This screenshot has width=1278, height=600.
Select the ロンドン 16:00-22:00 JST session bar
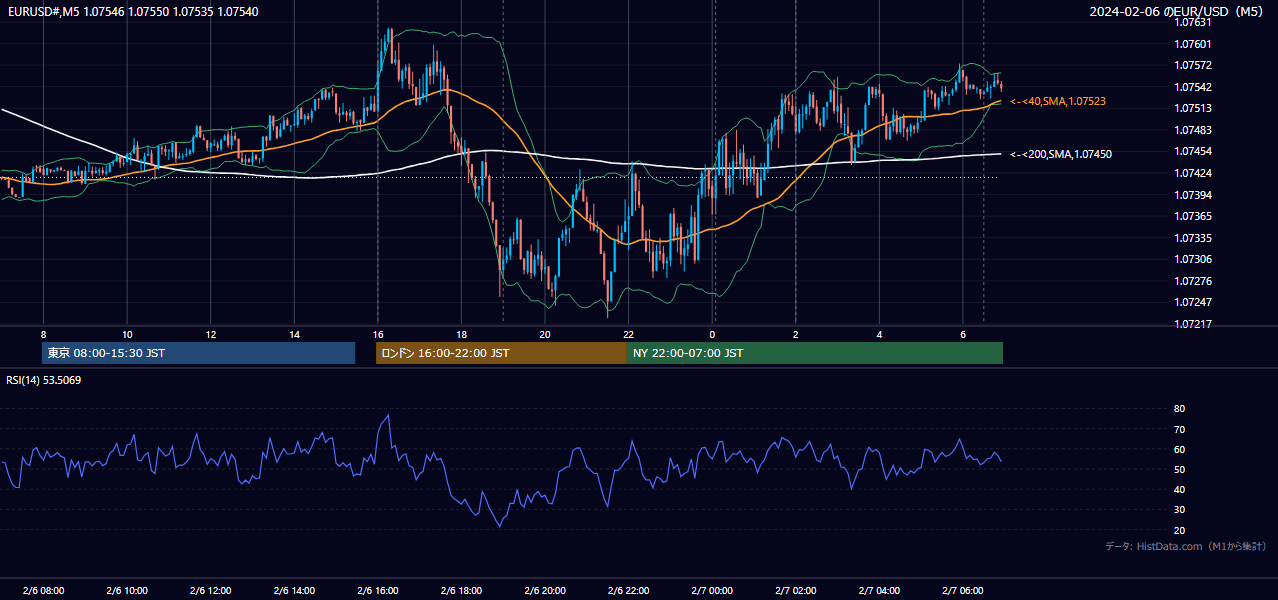(501, 353)
